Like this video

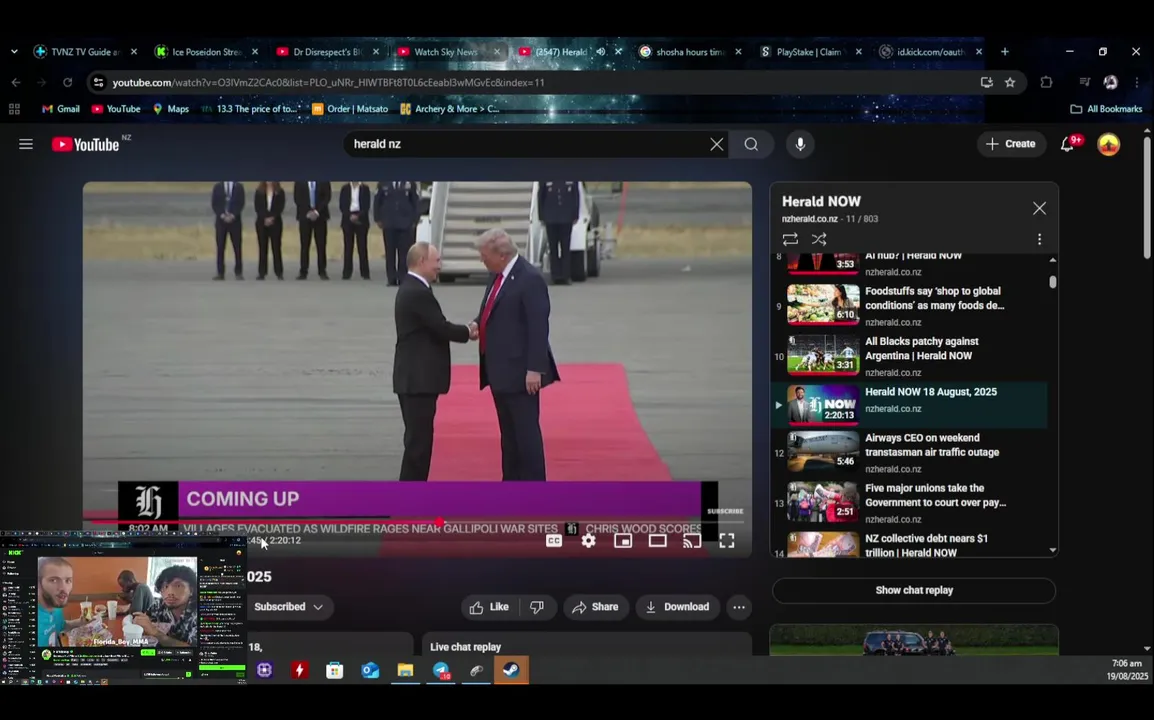tap(490, 607)
